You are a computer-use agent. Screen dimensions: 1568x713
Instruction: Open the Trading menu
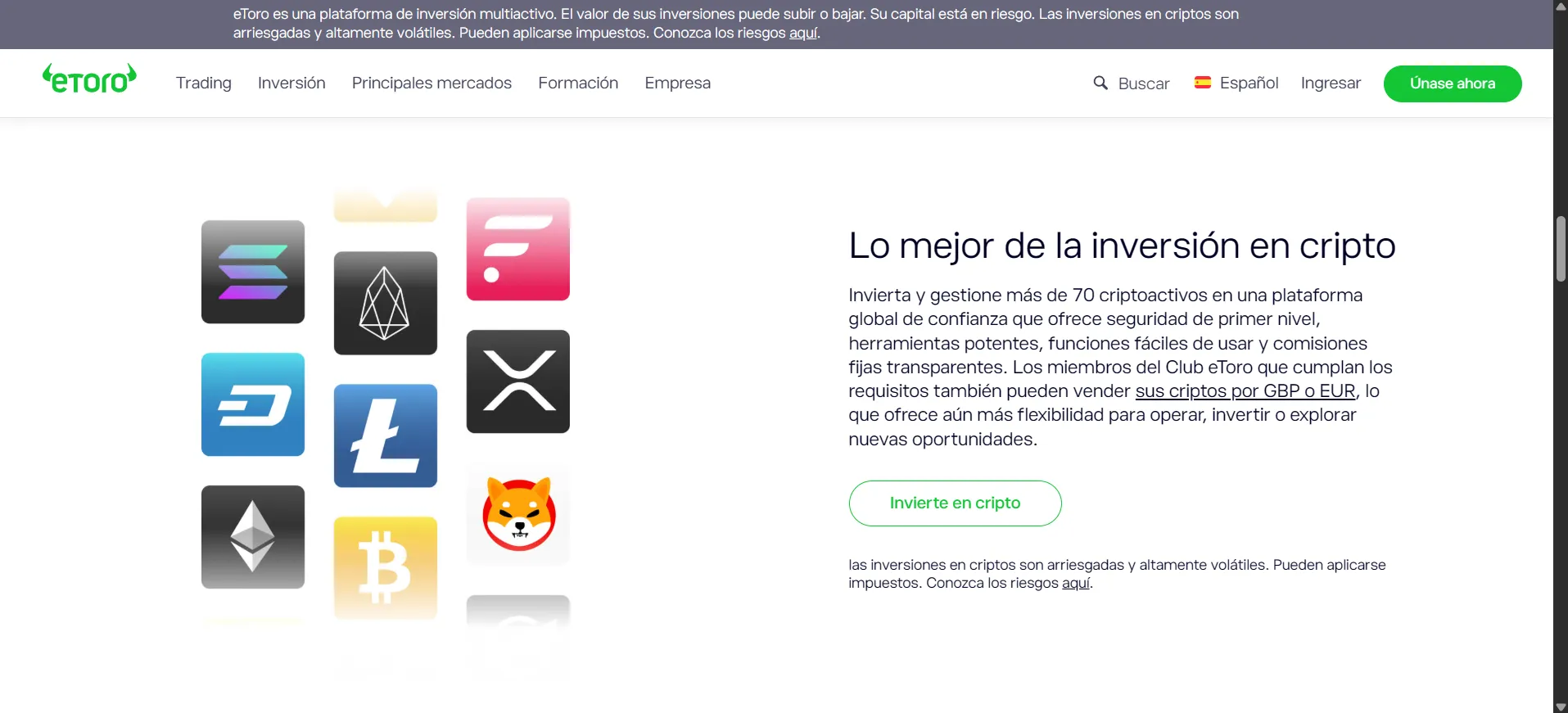tap(204, 83)
